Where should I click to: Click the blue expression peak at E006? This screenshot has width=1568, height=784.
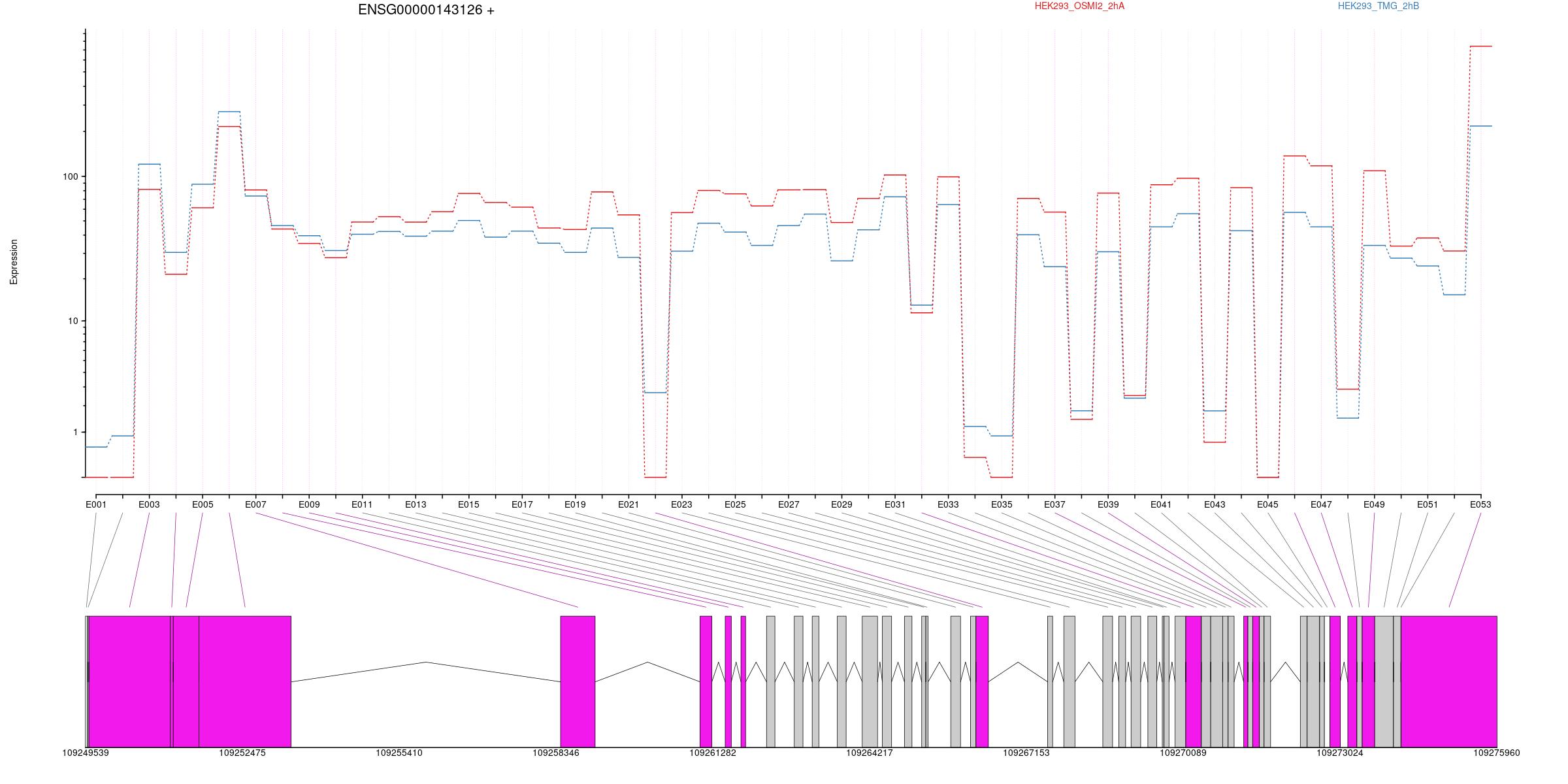coord(229,112)
